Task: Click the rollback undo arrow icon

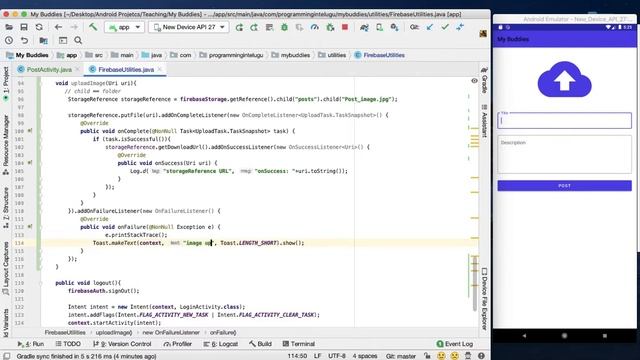Action: point(24,40)
